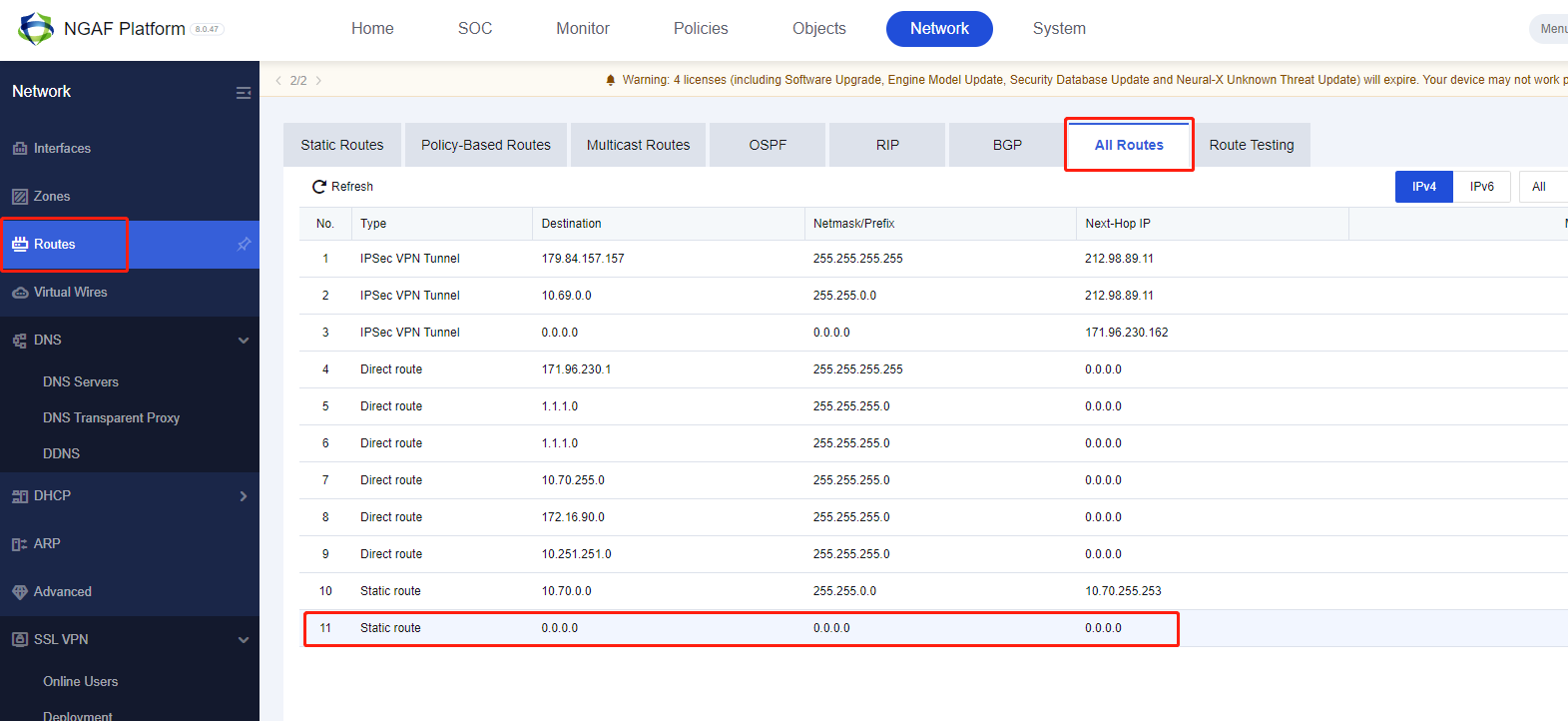Collapse the DNS section chevron
The height and width of the screenshot is (721, 1568).
tap(244, 341)
